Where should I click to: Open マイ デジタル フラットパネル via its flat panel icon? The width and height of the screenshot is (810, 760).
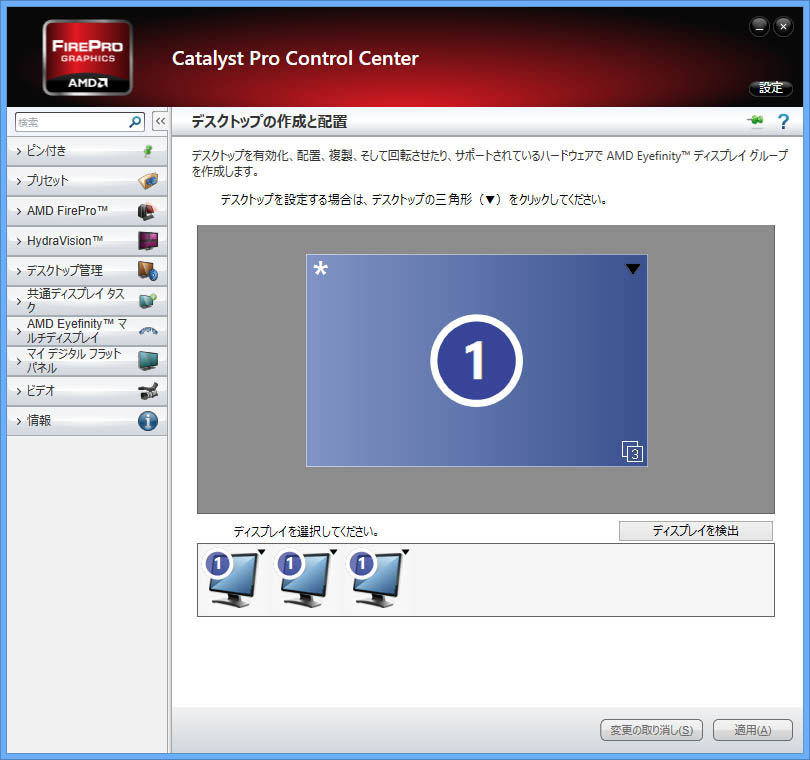pyautogui.click(x=148, y=361)
